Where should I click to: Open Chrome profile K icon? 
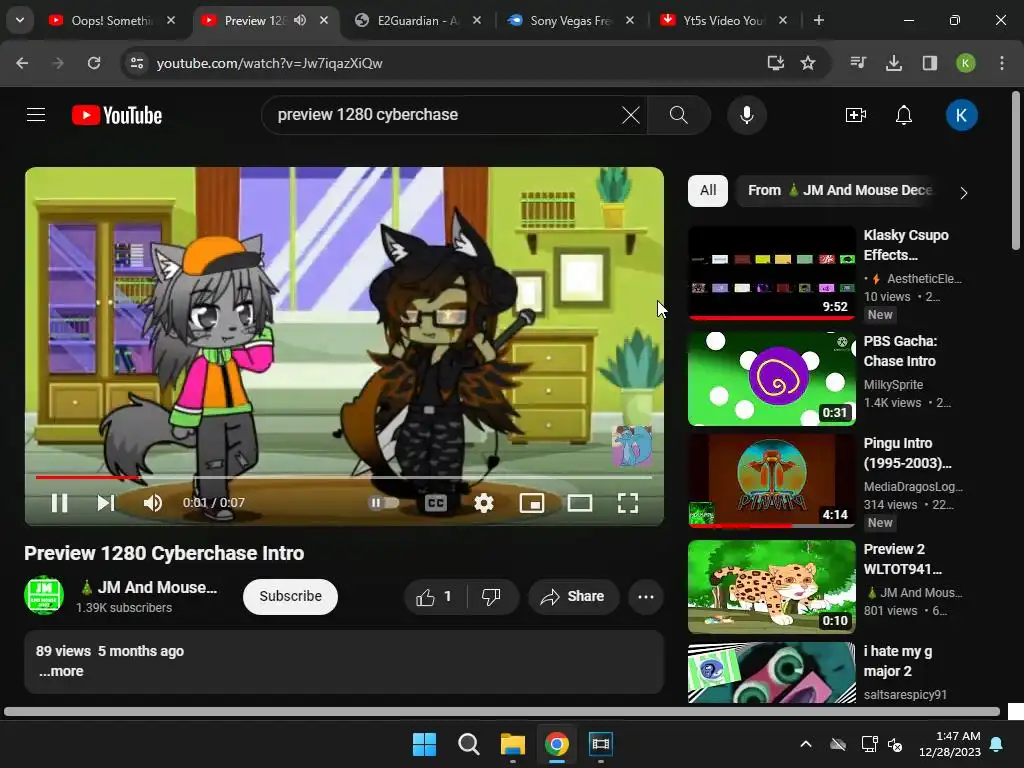[x=966, y=63]
